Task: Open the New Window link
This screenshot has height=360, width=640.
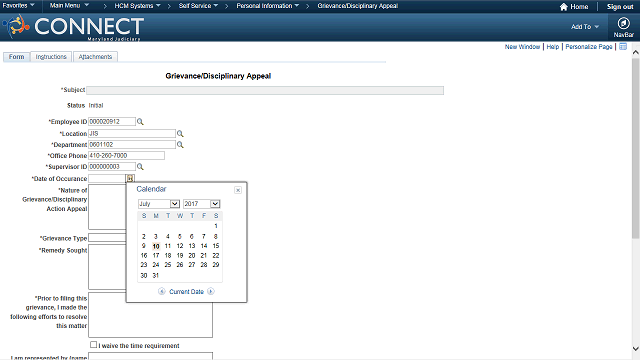Action: pos(522,47)
